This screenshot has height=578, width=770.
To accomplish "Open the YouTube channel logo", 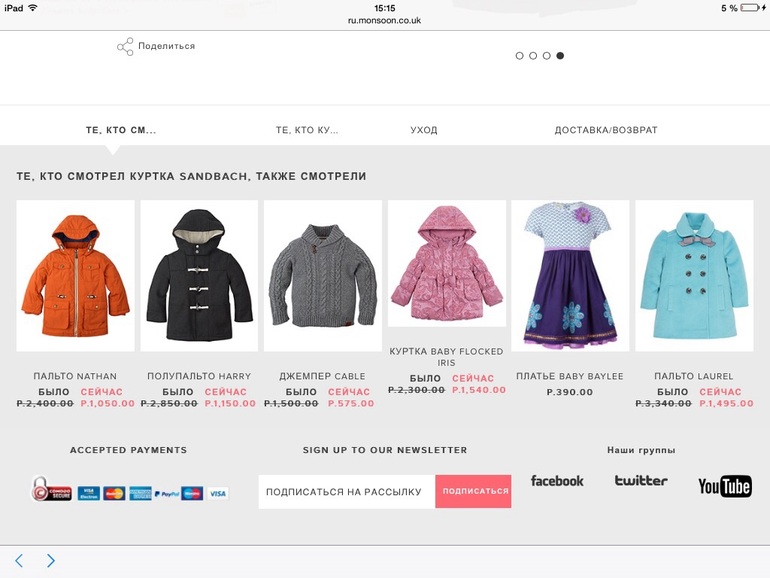I will 725,486.
